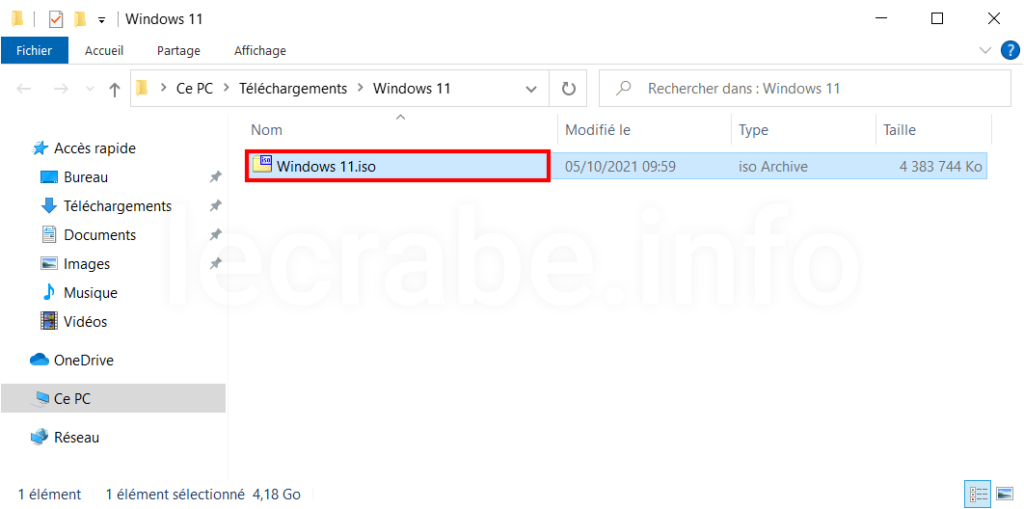This screenshot has height=509, width=1024.
Task: Go up one folder level arrow
Action: [x=115, y=89]
